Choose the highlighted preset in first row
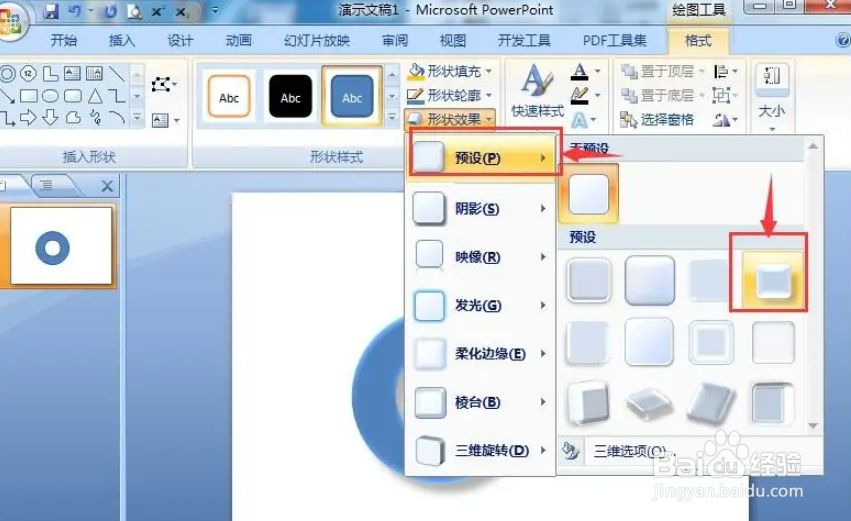 click(772, 281)
